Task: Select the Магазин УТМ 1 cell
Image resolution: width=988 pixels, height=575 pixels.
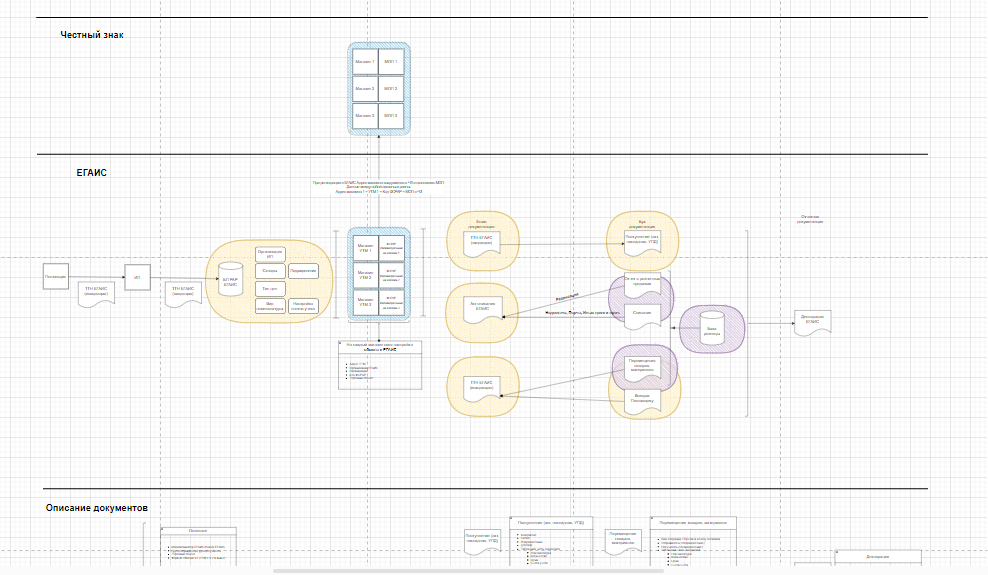Action: point(365,248)
